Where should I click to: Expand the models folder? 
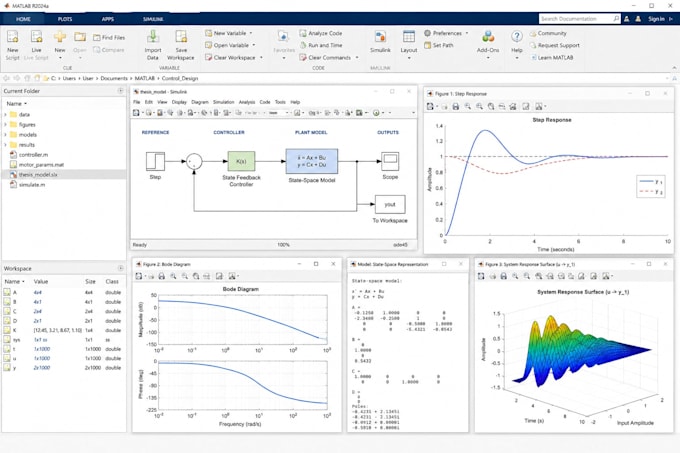coord(6,135)
